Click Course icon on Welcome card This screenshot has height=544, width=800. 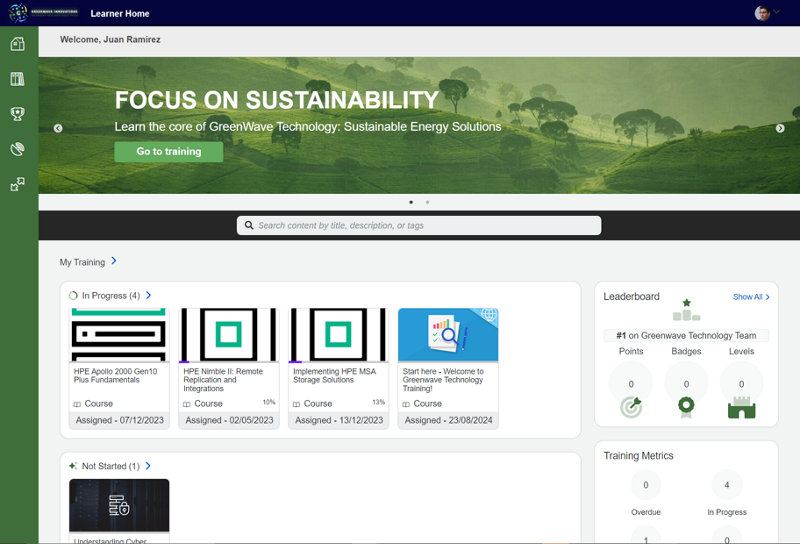click(x=406, y=404)
